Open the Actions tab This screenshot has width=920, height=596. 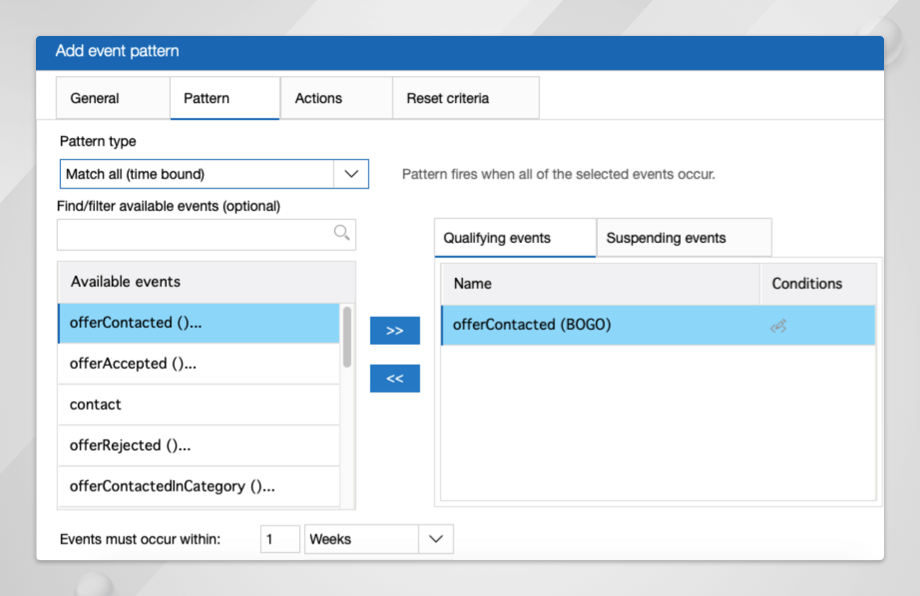coord(318,98)
